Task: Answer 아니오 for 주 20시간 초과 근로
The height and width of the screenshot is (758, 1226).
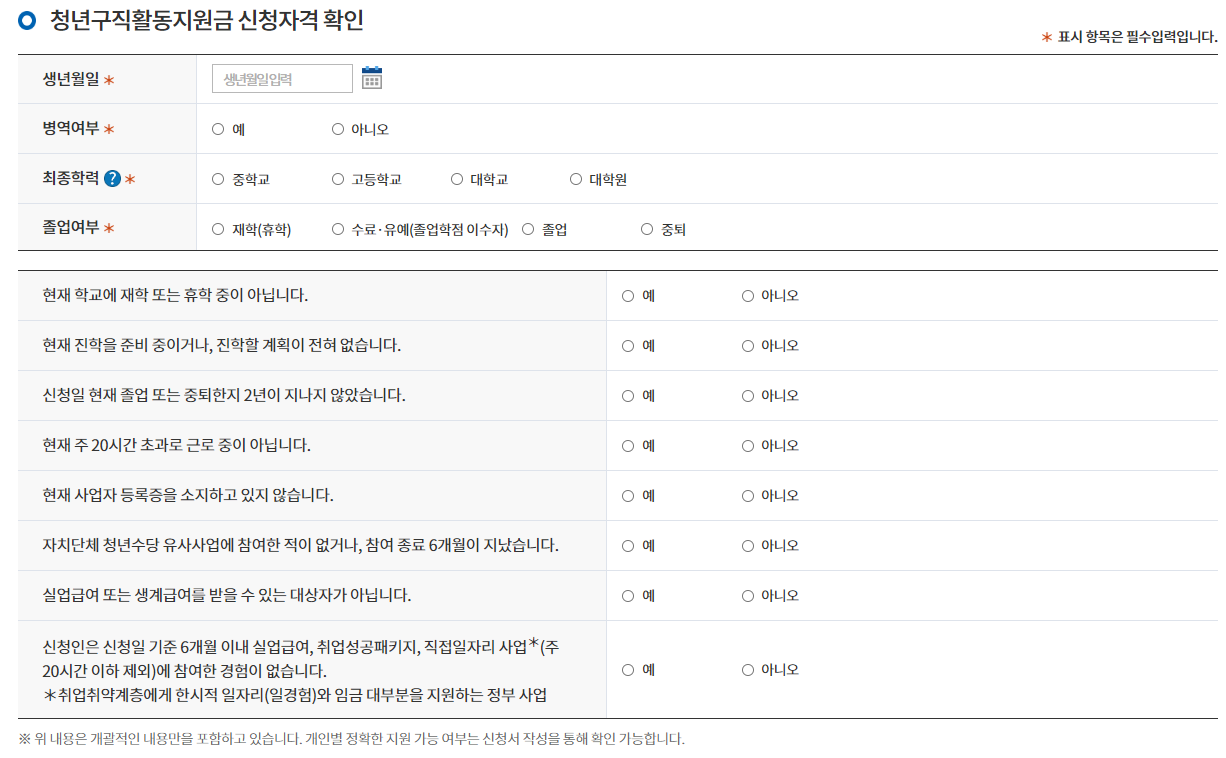Action: pyautogui.click(x=748, y=446)
